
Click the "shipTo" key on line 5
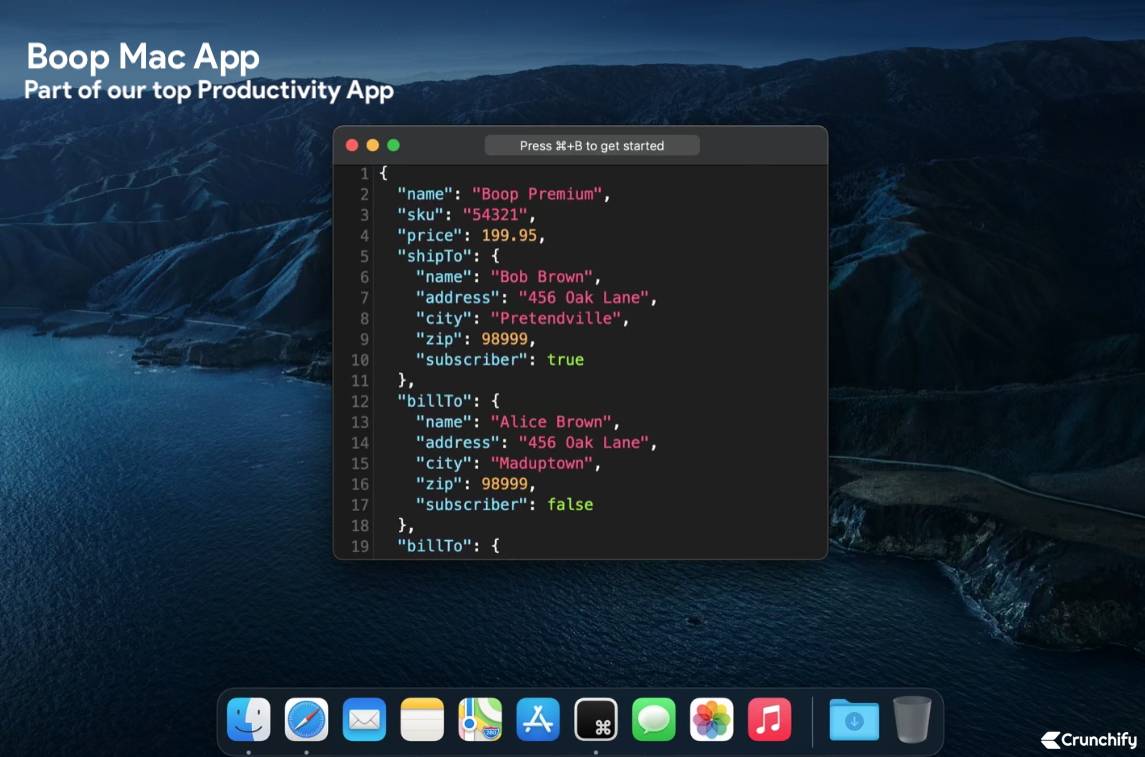[x=434, y=256]
